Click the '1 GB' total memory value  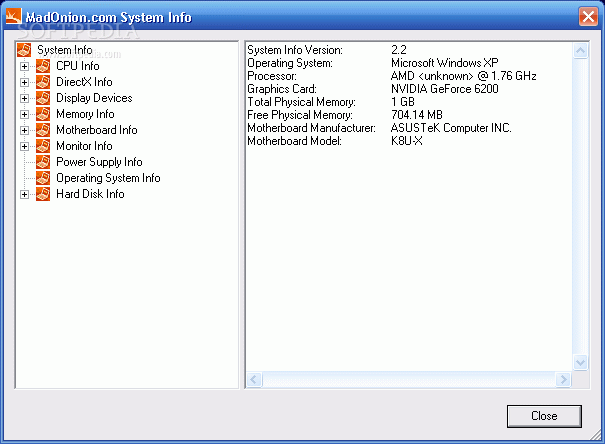tap(403, 102)
